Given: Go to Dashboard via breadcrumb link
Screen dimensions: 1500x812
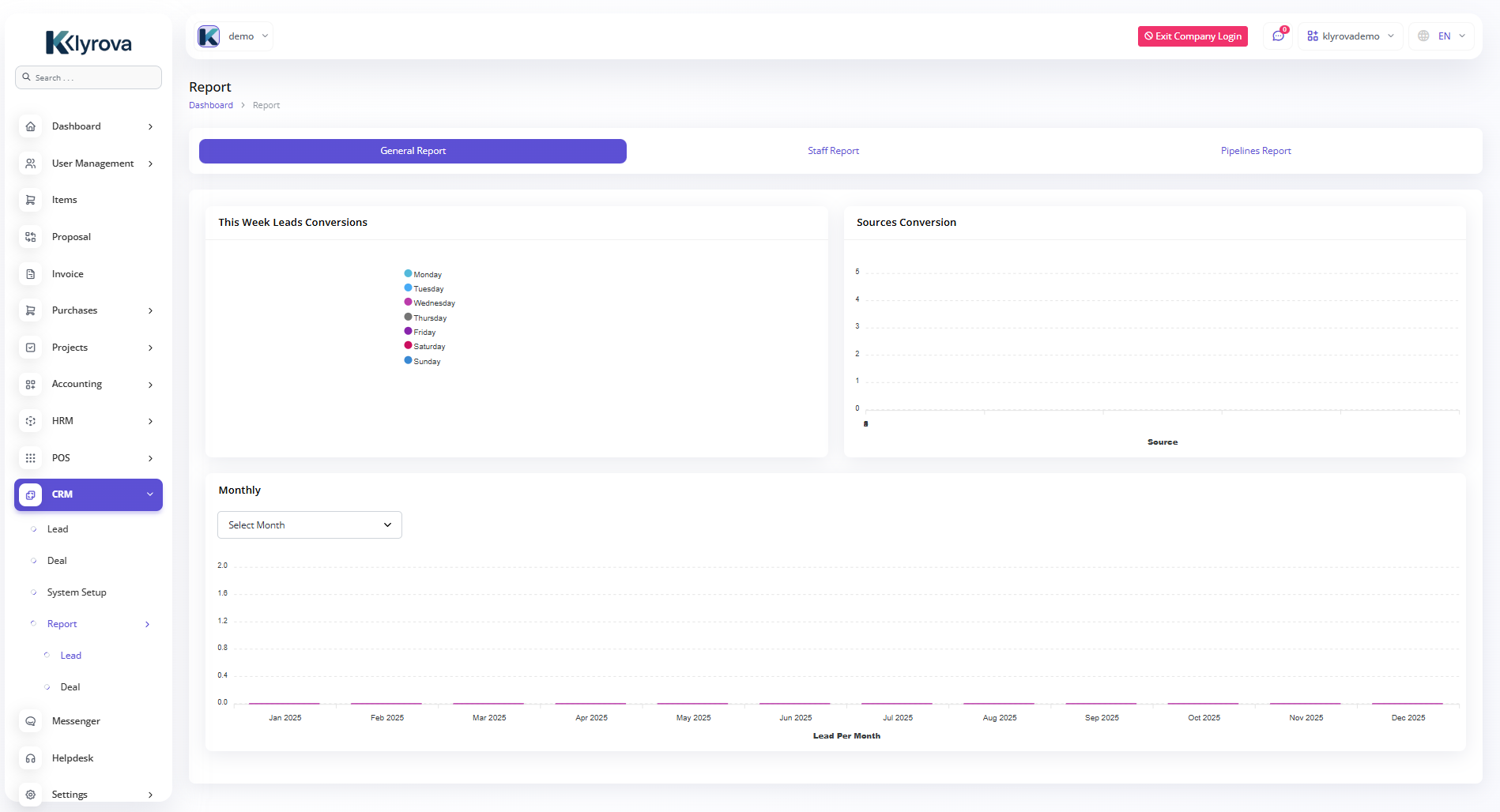Looking at the screenshot, I should (211, 105).
